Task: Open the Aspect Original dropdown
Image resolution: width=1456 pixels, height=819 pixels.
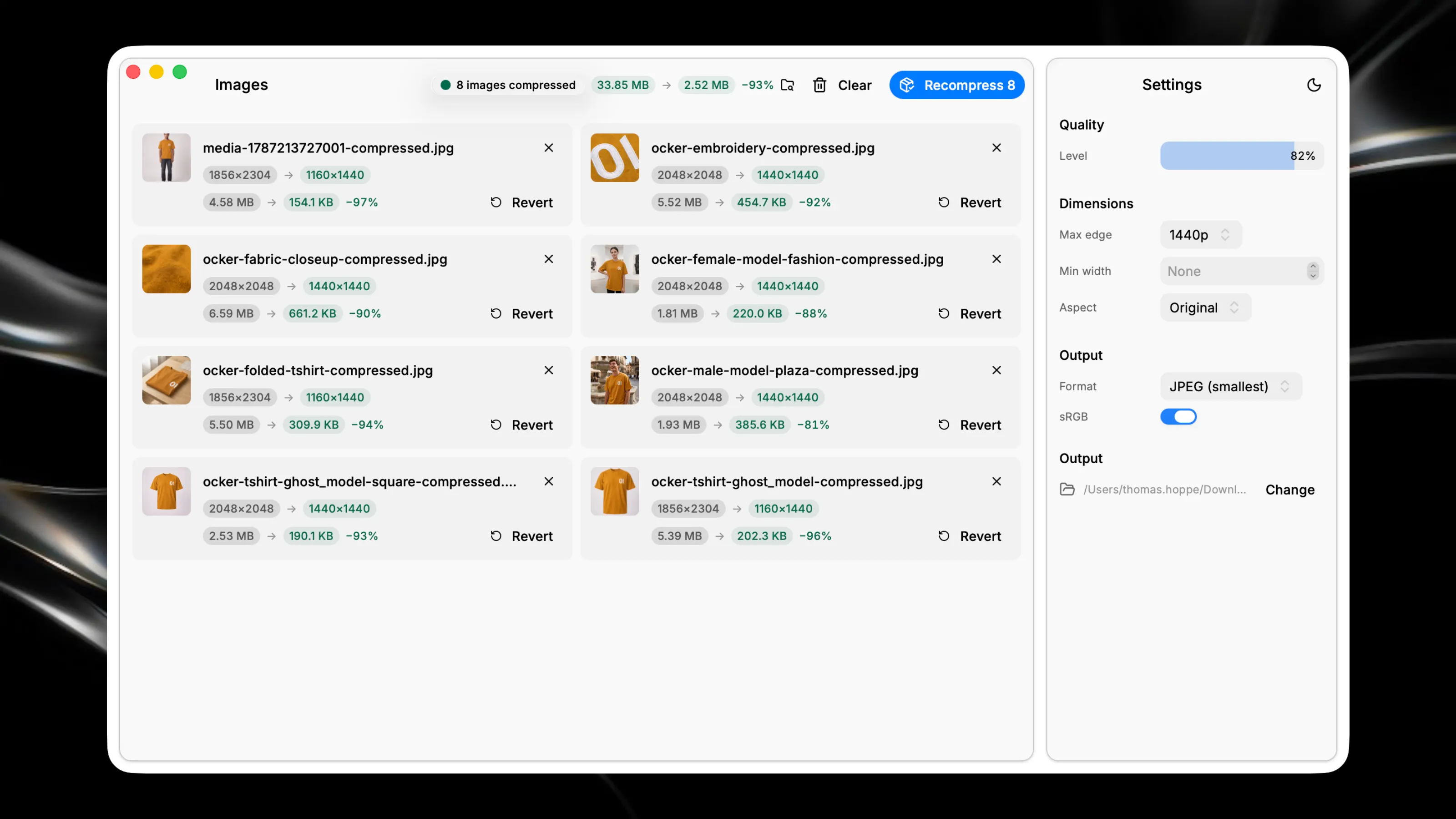Action: tap(1205, 308)
